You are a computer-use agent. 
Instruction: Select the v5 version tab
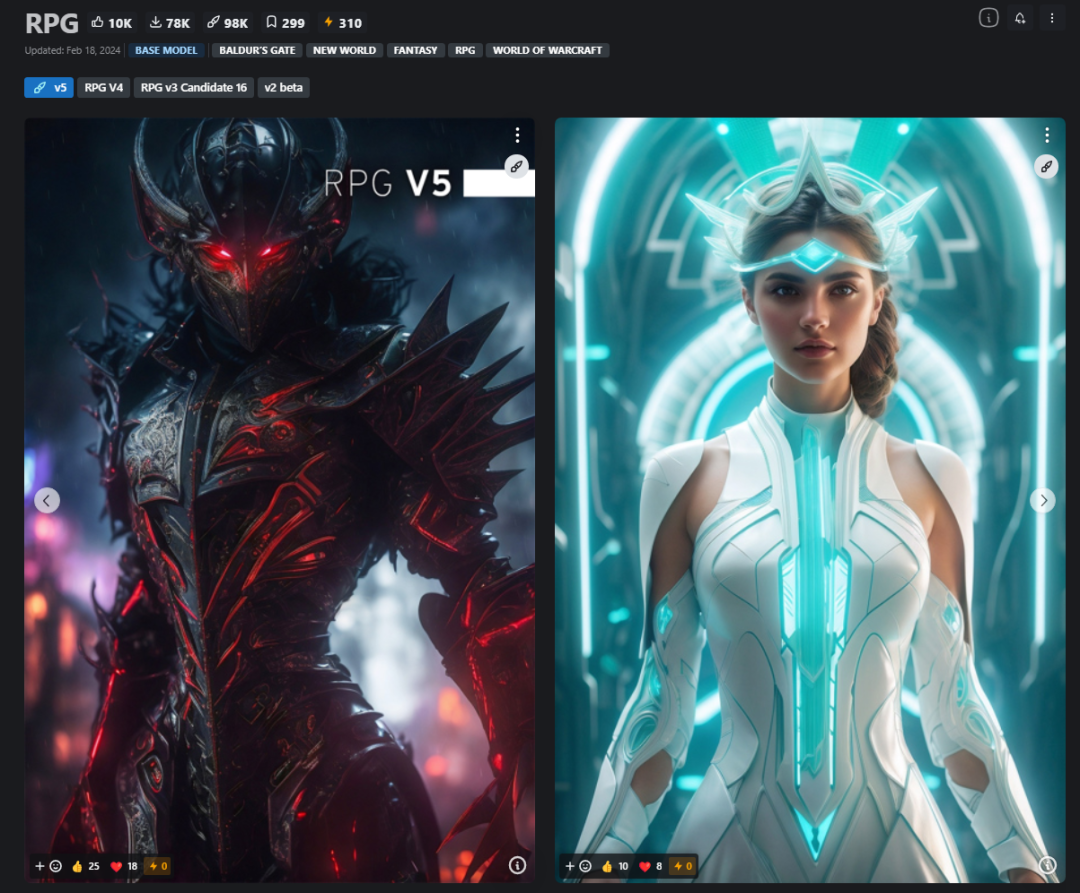point(49,87)
